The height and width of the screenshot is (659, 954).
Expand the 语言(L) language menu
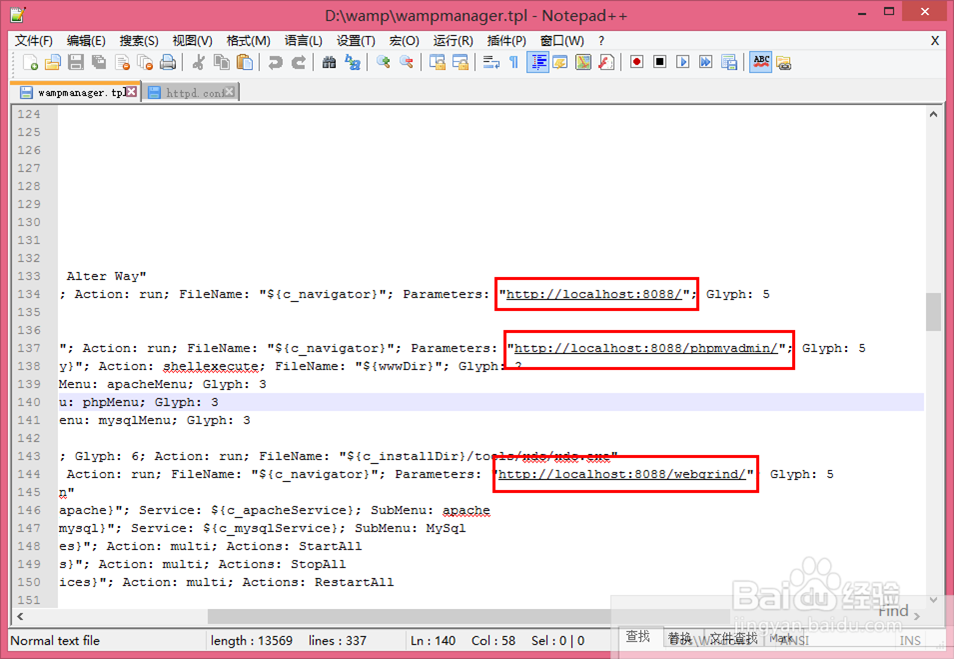point(303,41)
